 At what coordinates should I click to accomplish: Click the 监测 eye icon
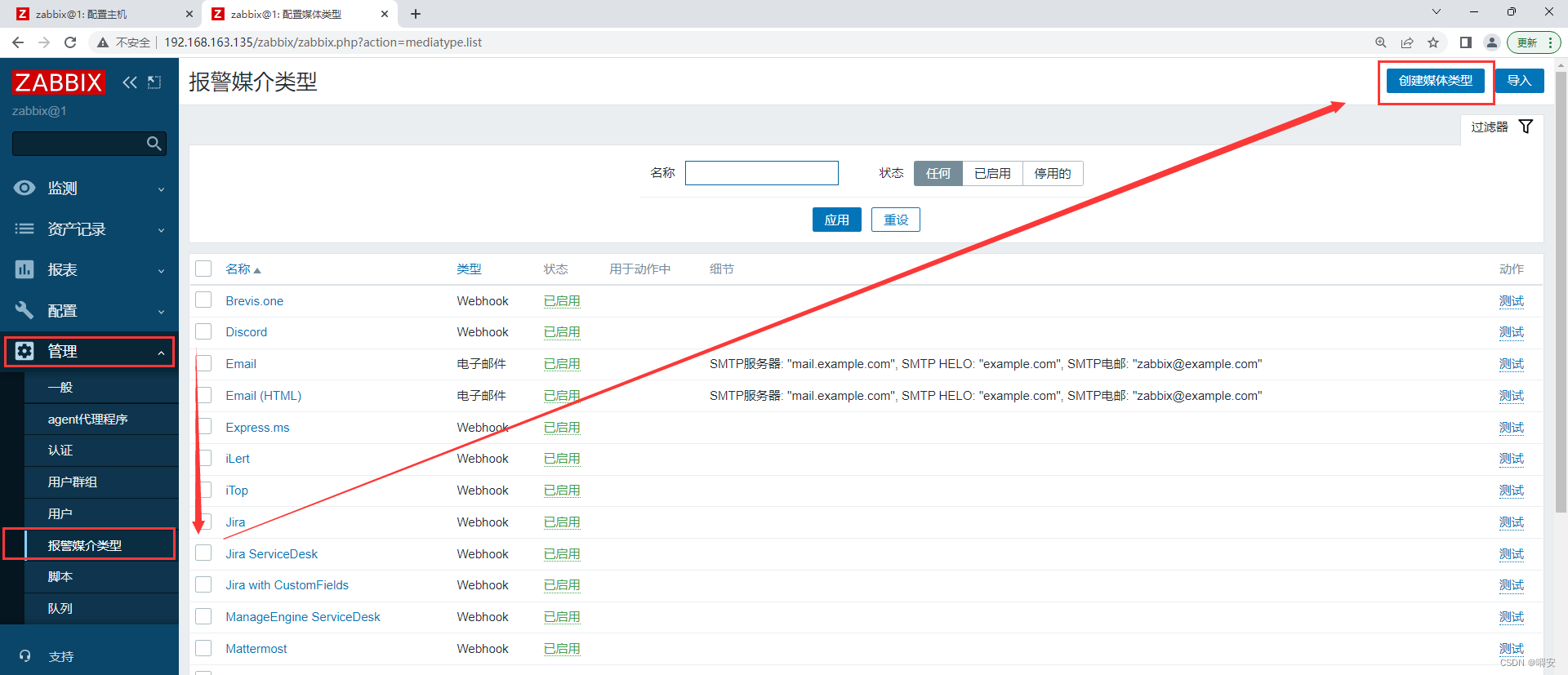(x=24, y=188)
